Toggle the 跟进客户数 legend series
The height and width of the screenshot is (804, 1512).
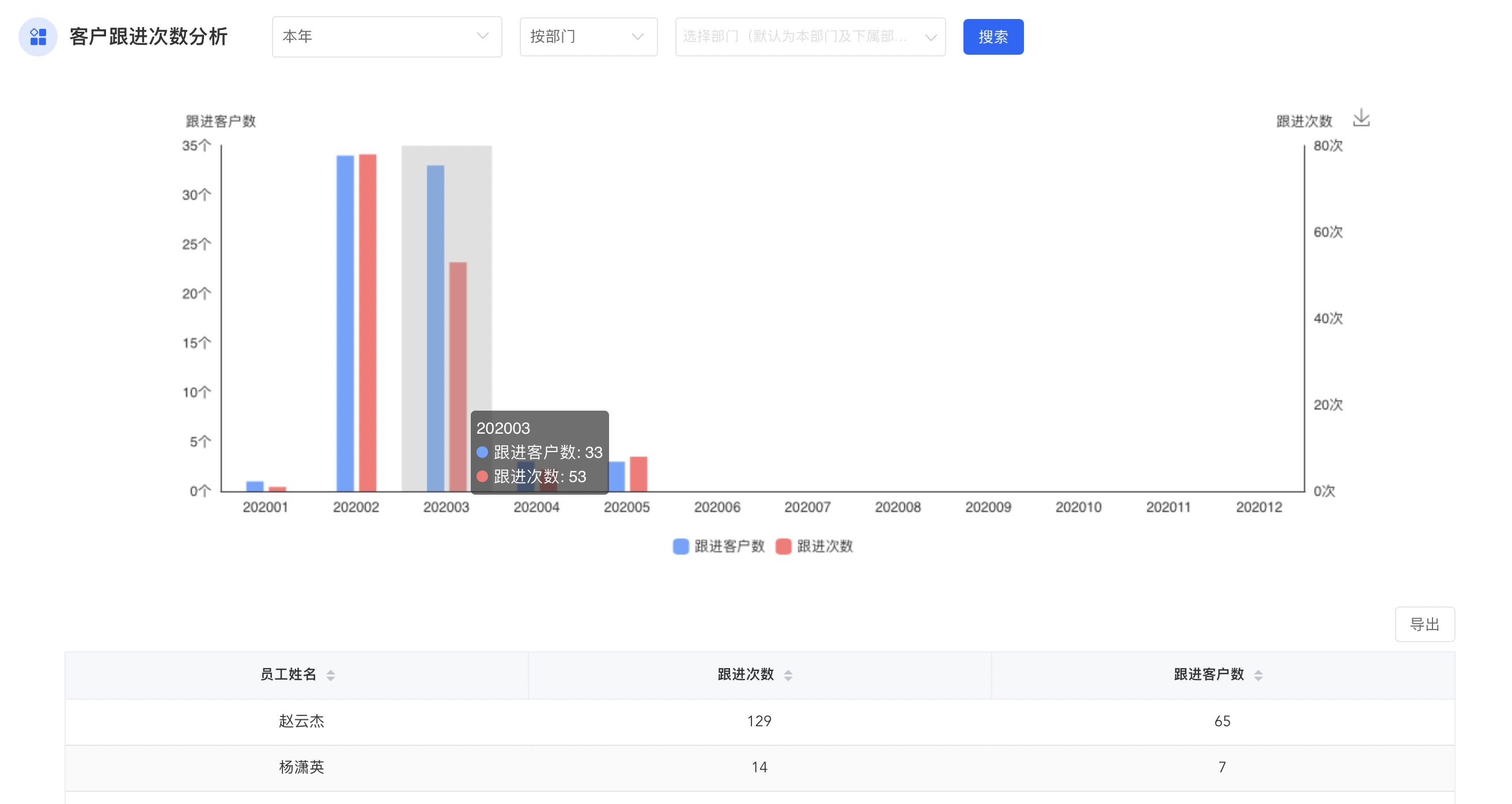click(719, 547)
